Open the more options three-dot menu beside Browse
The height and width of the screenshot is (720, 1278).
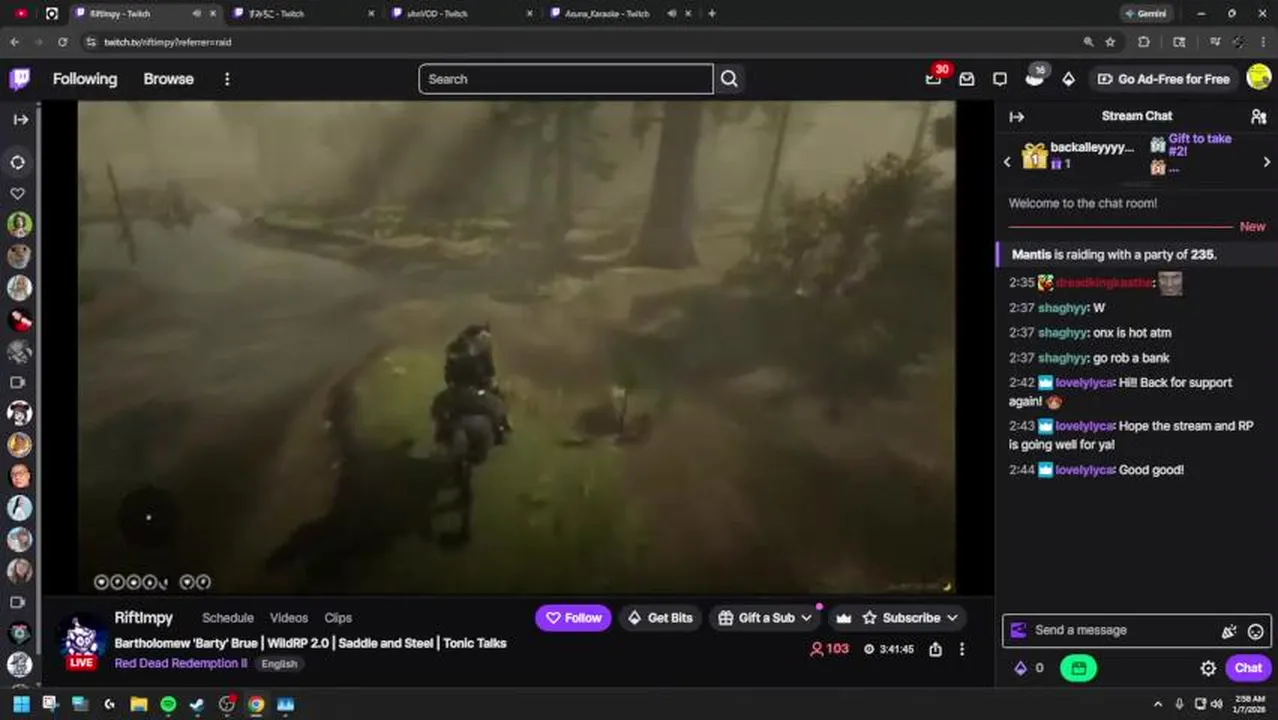(227, 79)
